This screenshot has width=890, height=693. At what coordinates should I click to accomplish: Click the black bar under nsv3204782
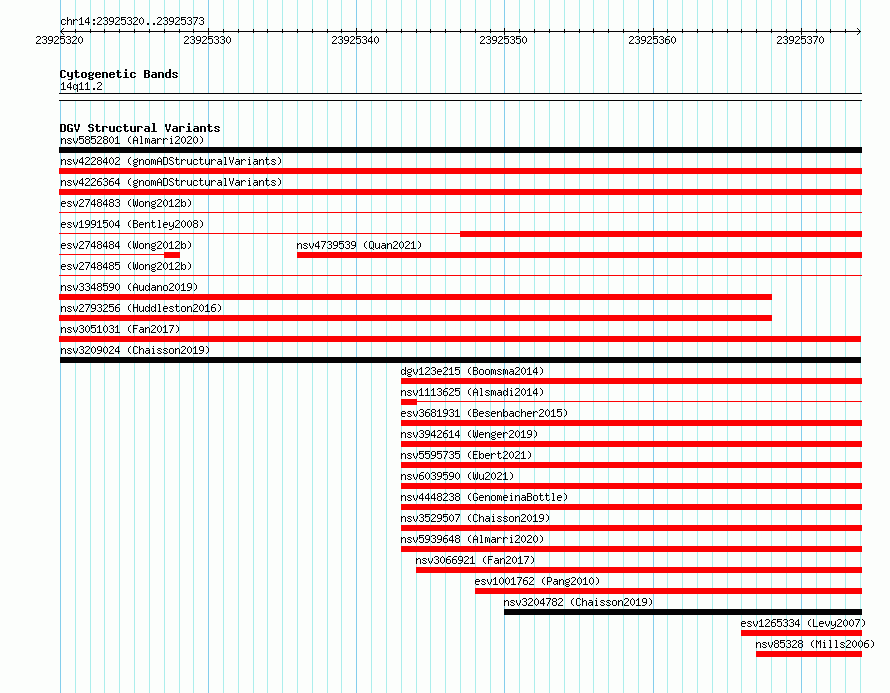click(x=683, y=612)
